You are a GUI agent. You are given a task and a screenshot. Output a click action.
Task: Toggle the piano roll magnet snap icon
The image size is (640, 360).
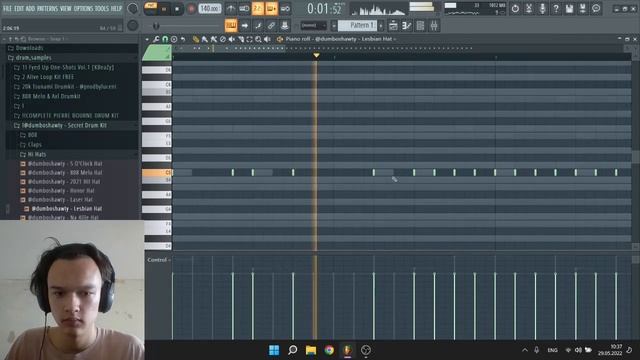click(165, 39)
